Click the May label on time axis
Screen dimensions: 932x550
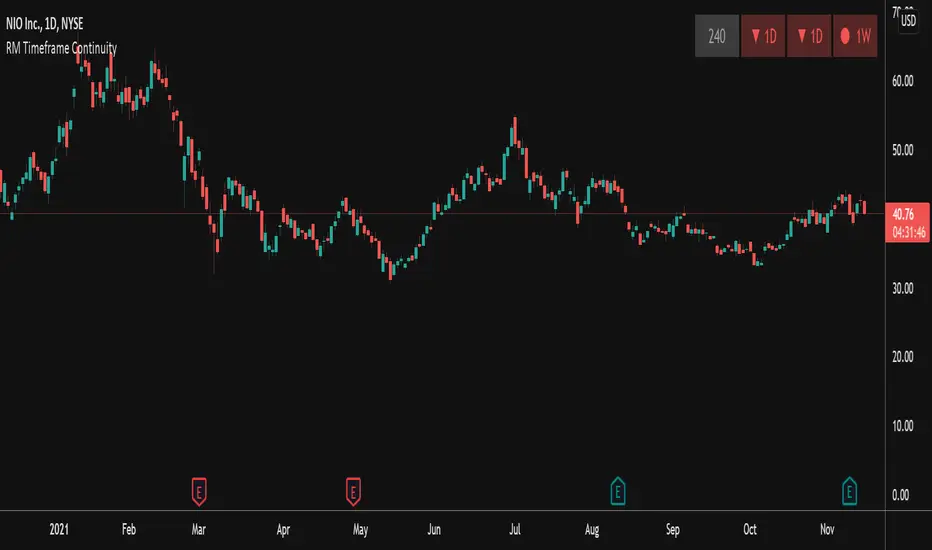360,529
